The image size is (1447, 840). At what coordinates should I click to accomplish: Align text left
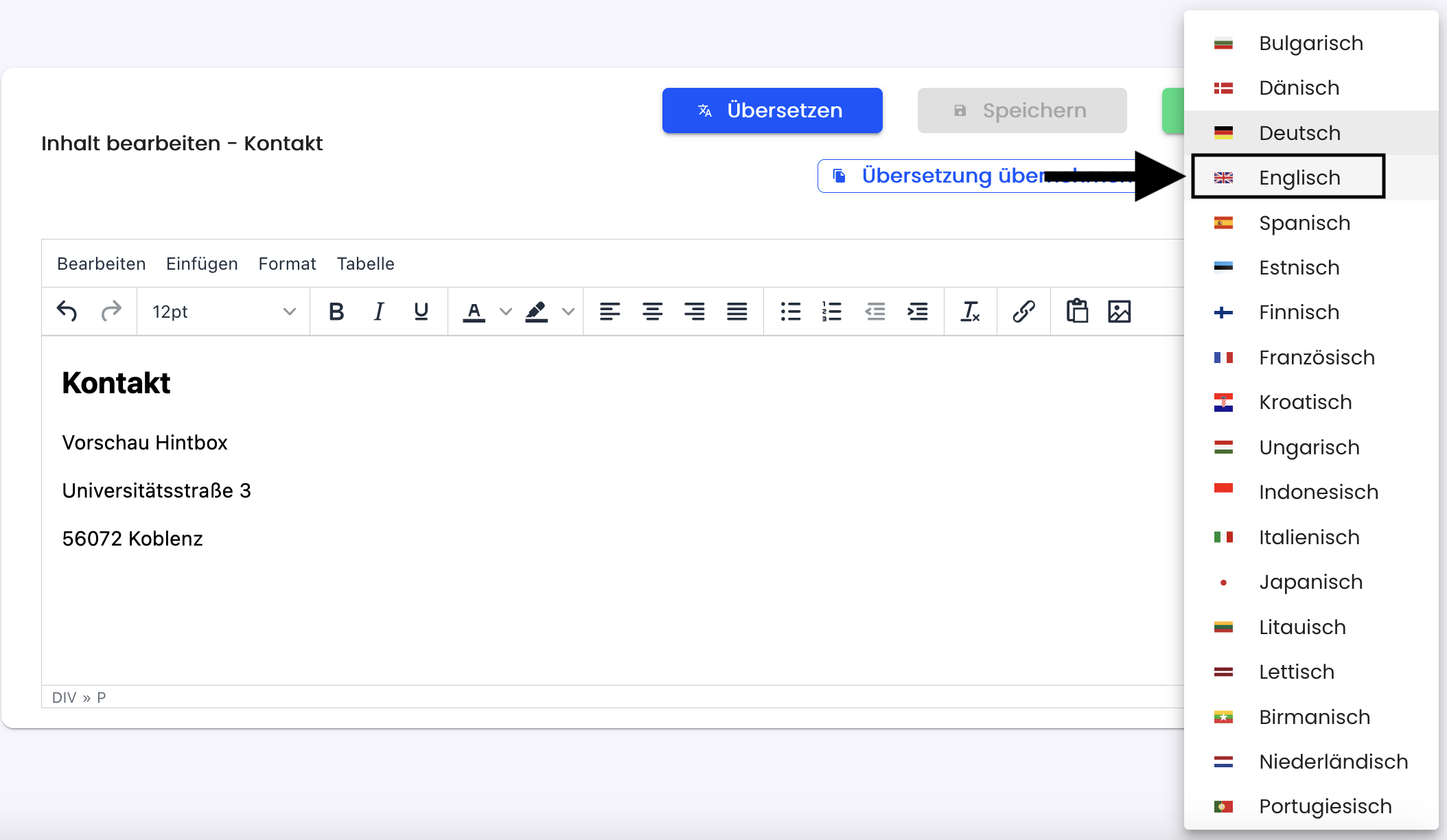(610, 312)
